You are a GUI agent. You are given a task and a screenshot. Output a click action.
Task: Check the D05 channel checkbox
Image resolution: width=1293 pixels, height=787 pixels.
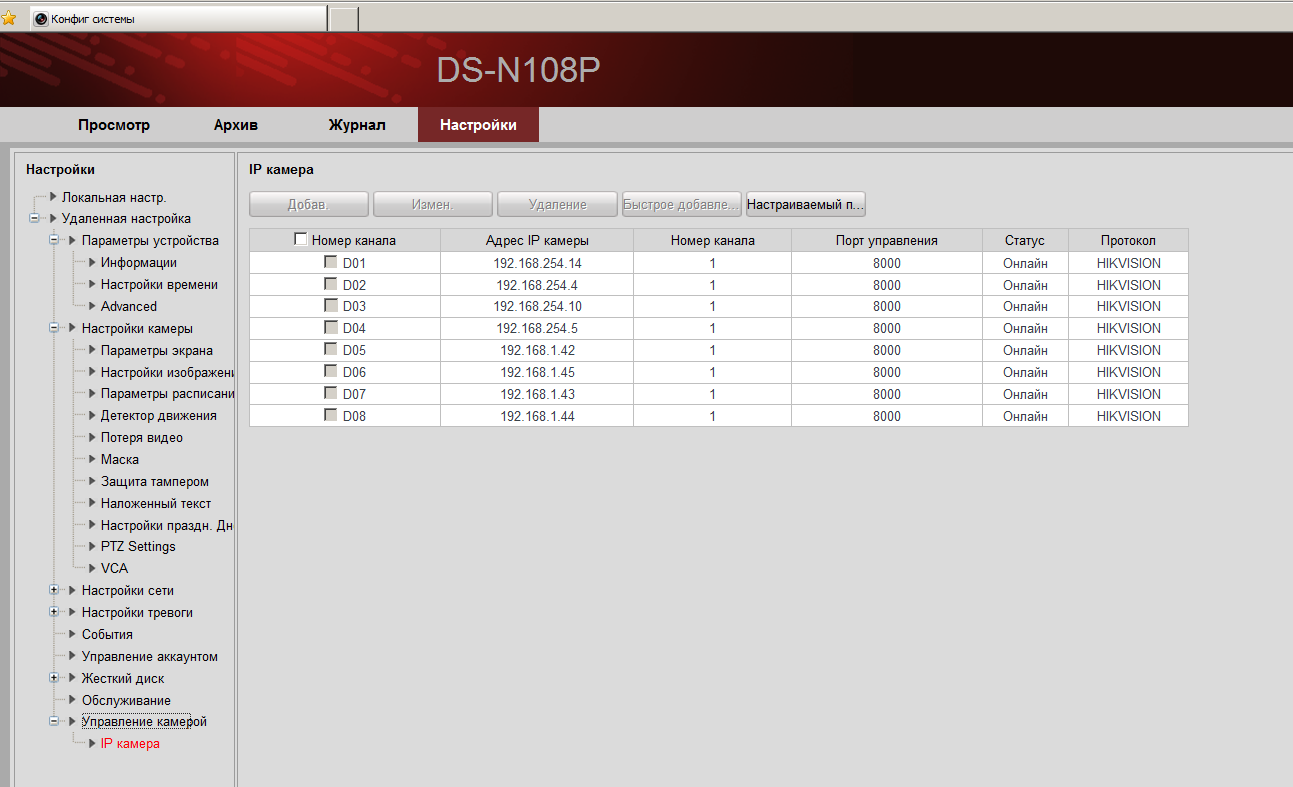click(x=330, y=350)
